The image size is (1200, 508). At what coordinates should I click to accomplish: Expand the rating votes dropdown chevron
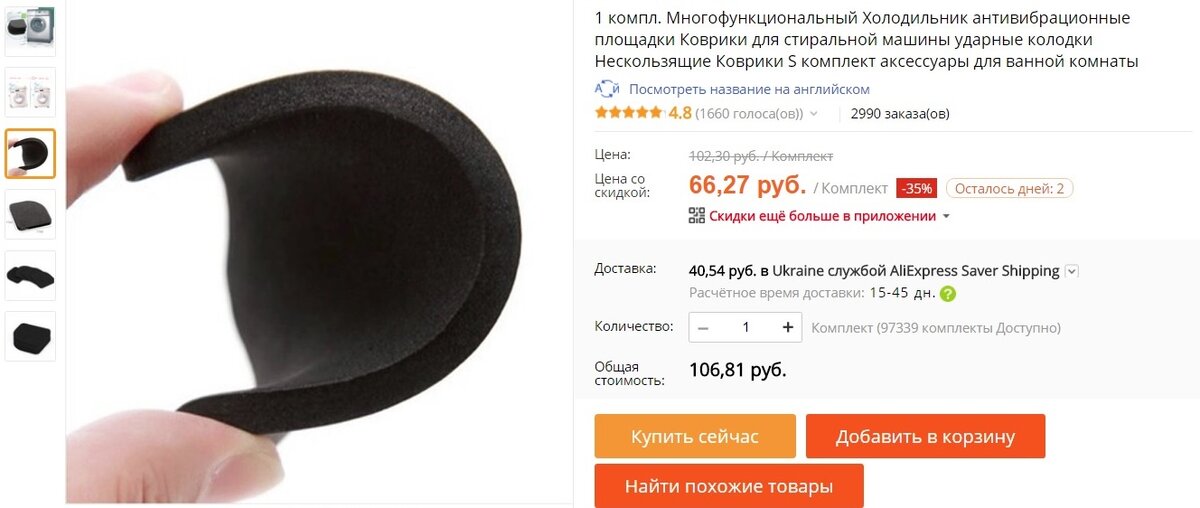pos(814,114)
